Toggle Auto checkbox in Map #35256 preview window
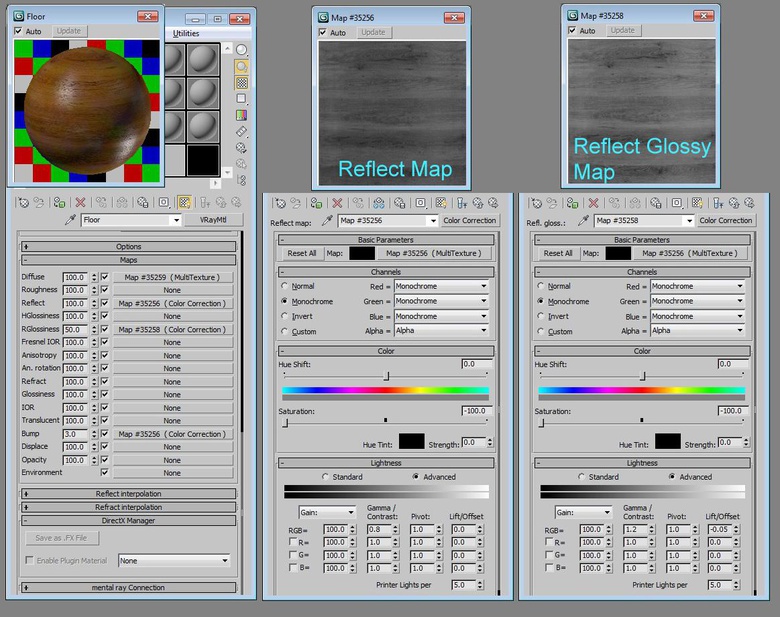Viewport: 780px width, 617px height. tap(323, 32)
